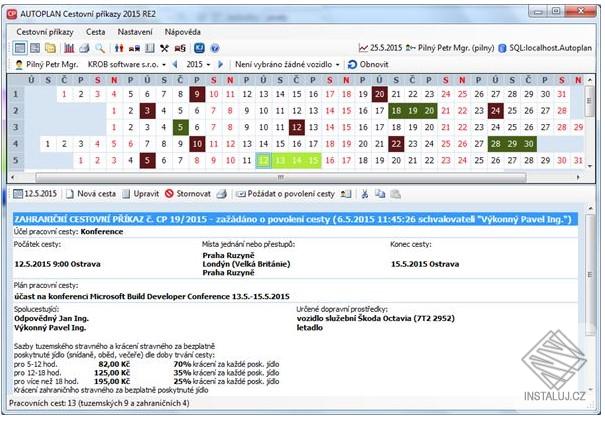Select green day 19 in month row 2
This screenshot has height=423, width=605.
click(413, 111)
